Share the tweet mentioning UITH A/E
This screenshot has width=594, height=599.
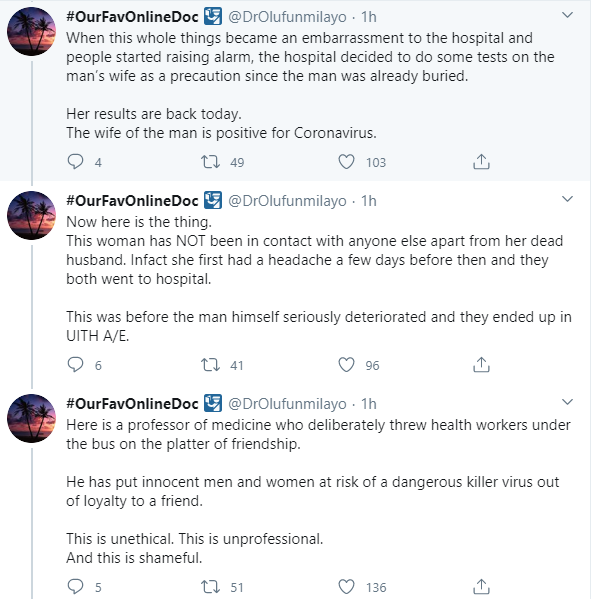481,365
